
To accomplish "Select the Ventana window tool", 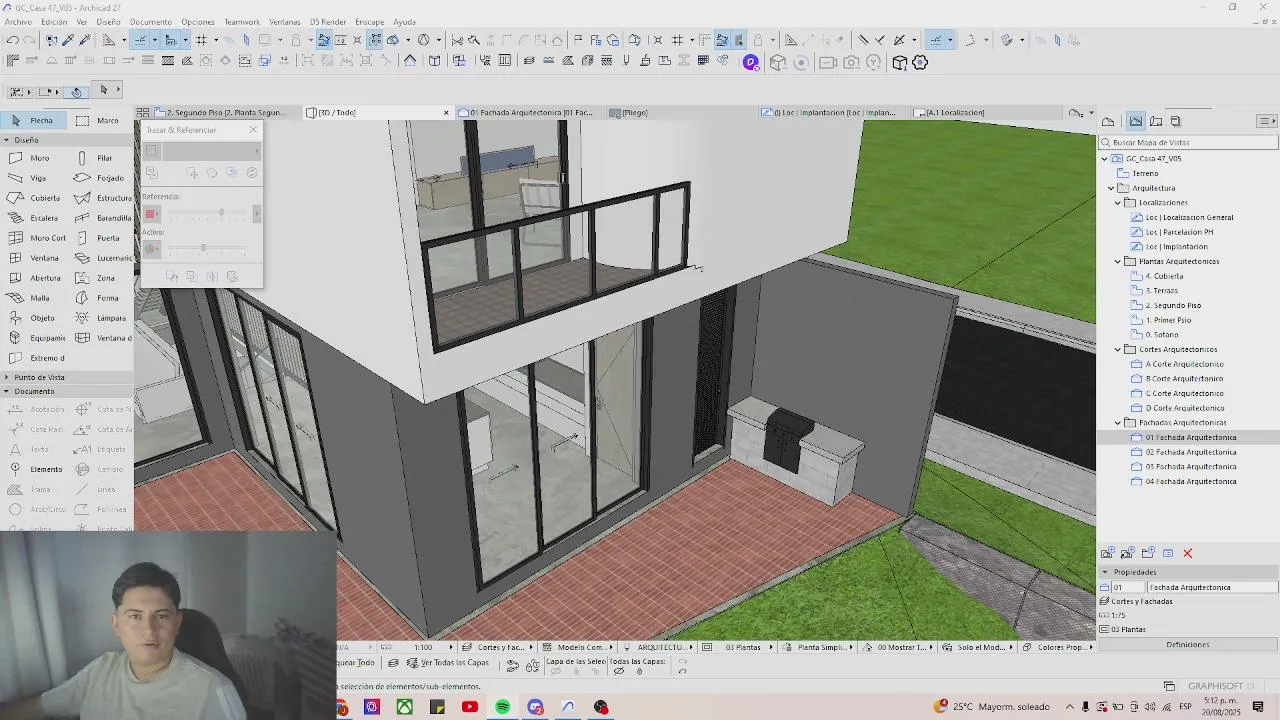I will (34, 258).
